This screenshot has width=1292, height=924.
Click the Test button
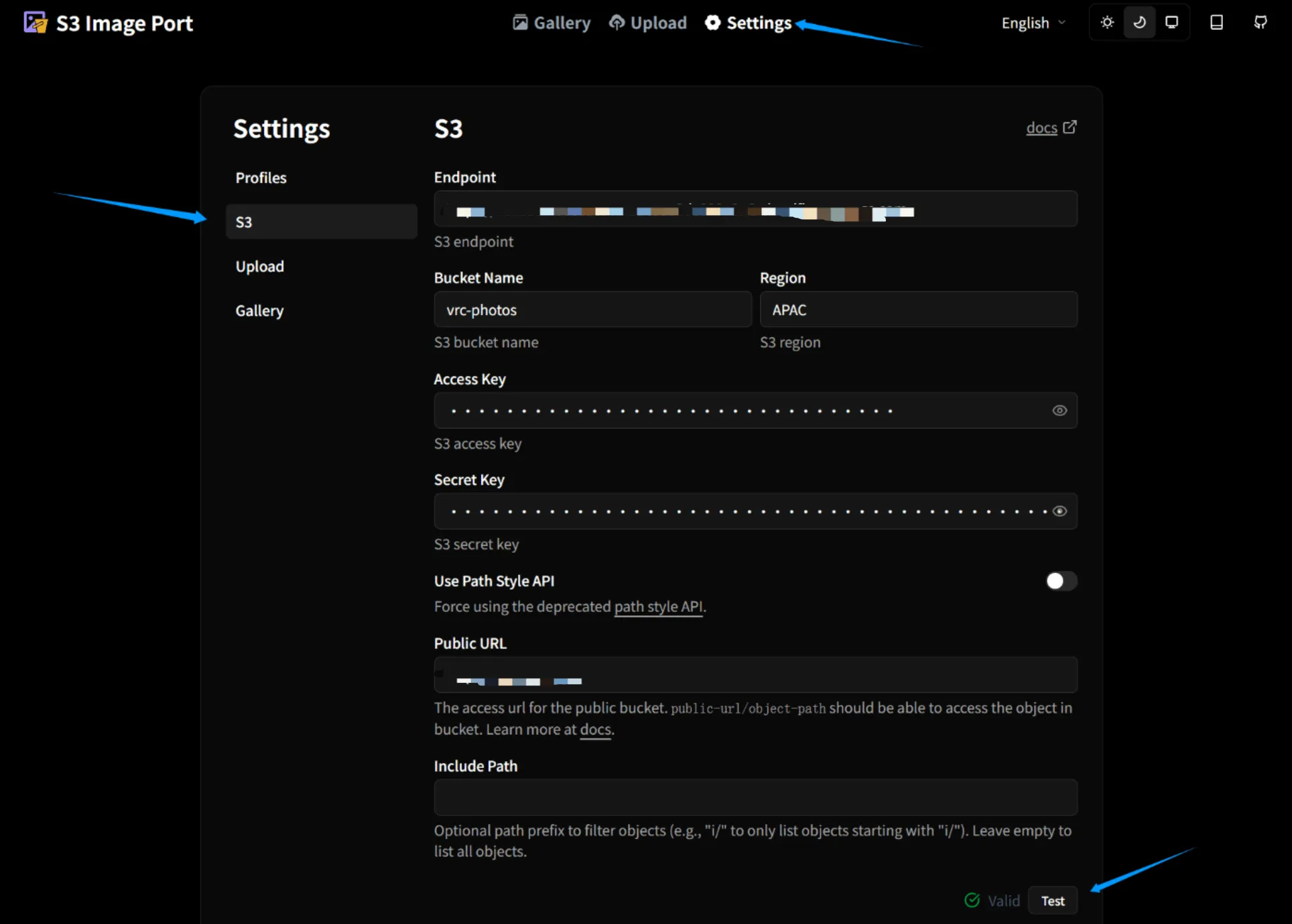[1053, 901]
